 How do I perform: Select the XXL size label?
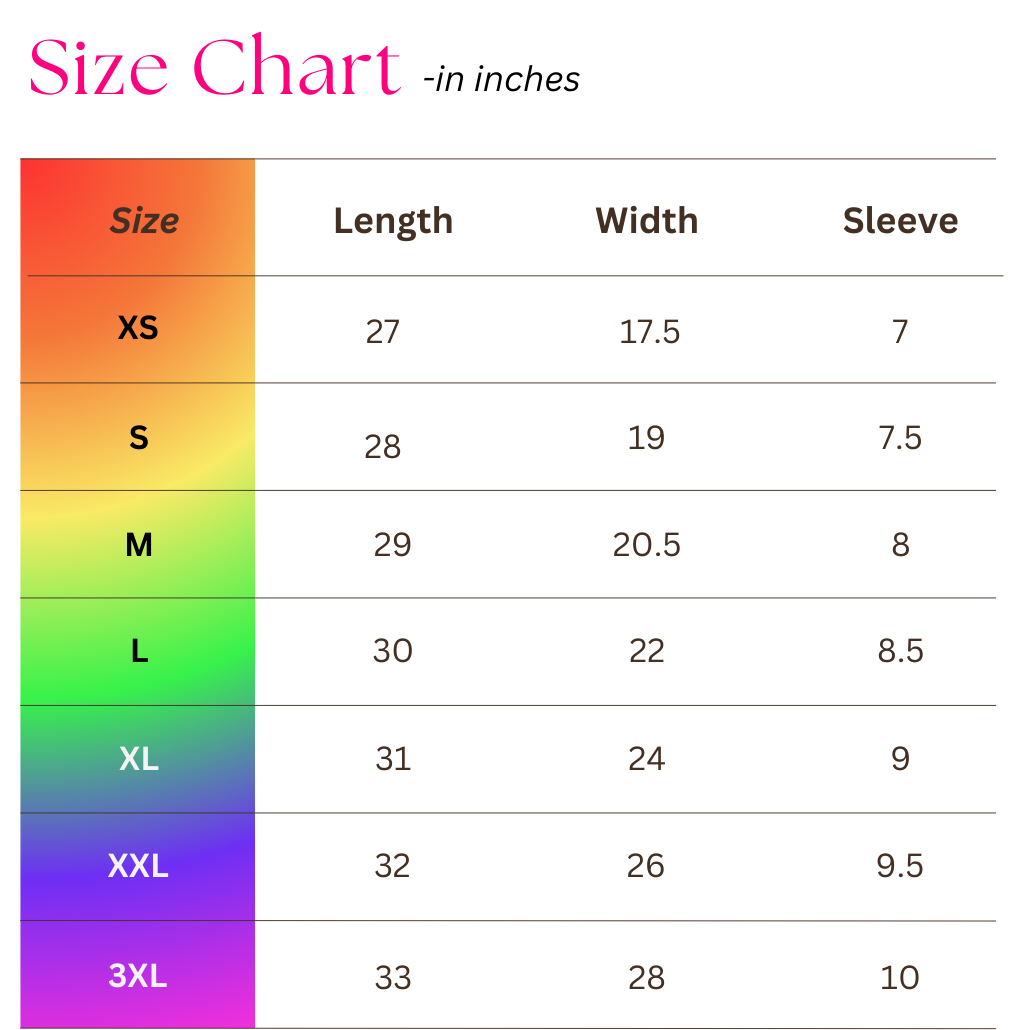coord(138,866)
